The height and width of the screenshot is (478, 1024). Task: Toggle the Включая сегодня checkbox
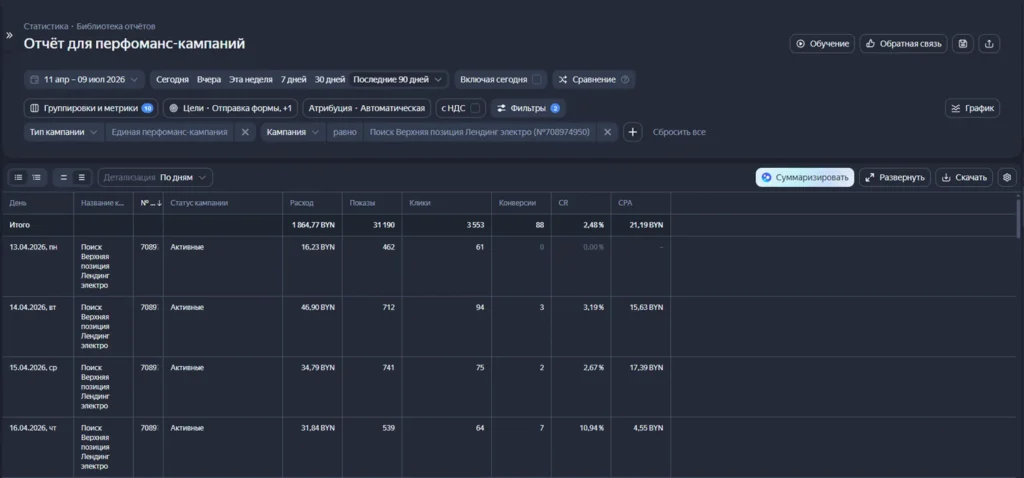(536, 79)
